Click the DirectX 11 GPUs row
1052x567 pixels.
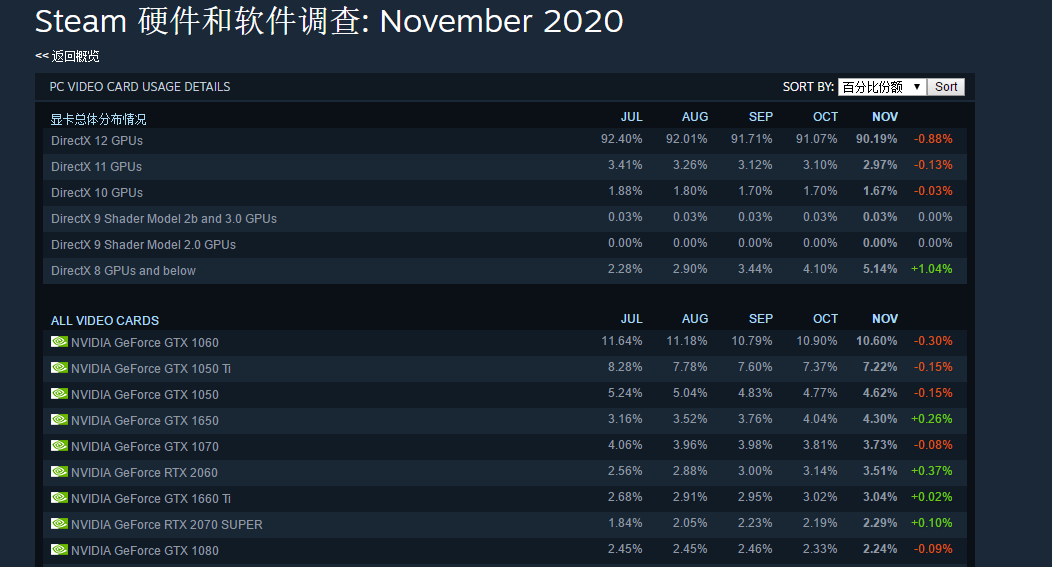505,166
